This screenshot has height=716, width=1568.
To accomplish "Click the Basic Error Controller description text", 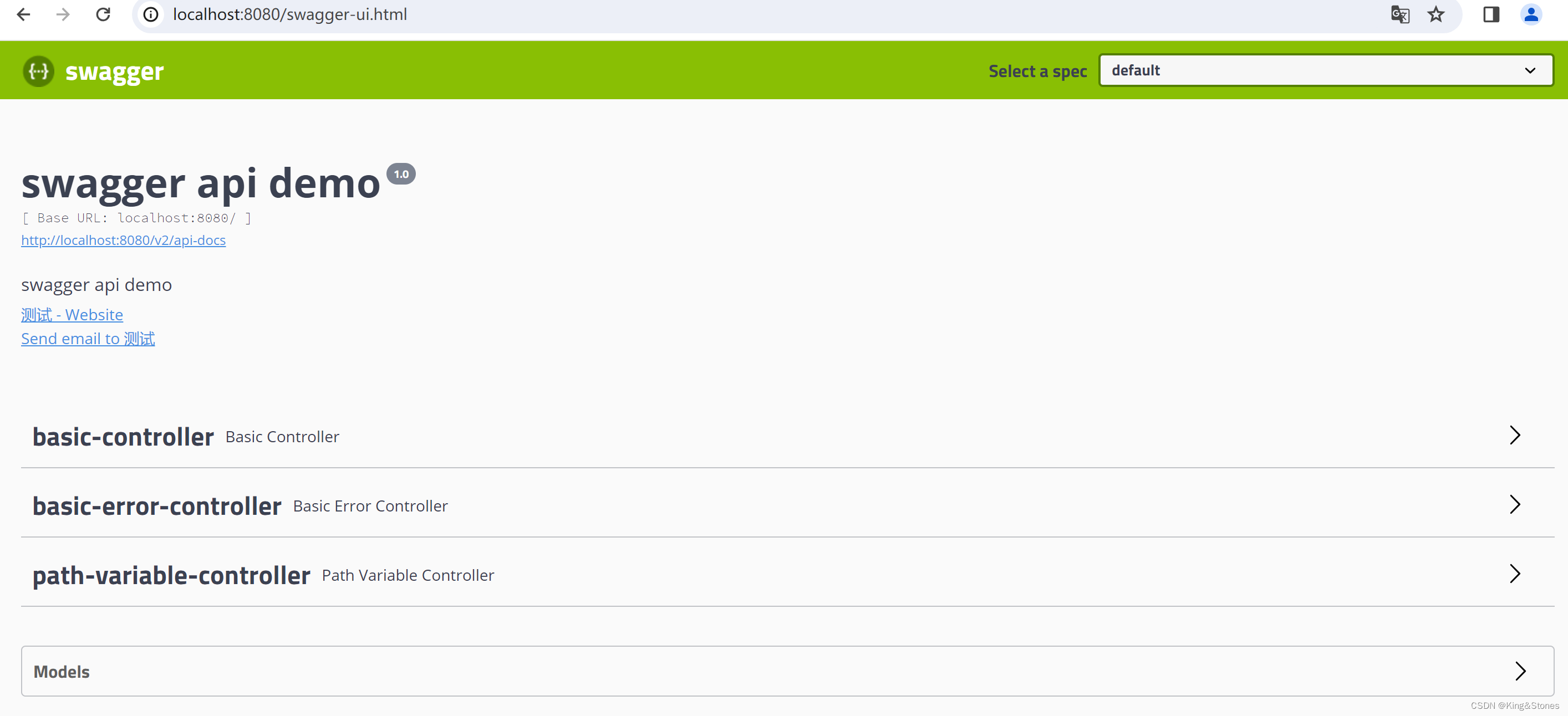I will [x=370, y=506].
